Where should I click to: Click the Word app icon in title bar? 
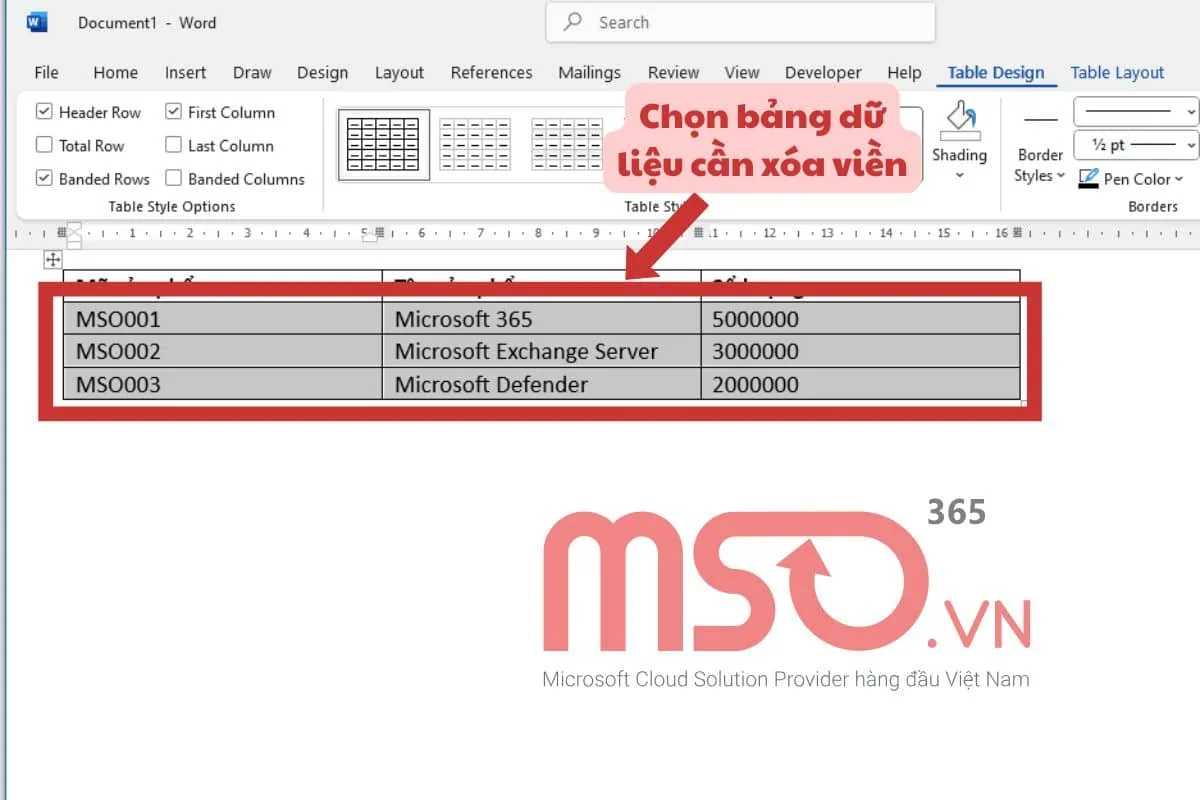37,22
